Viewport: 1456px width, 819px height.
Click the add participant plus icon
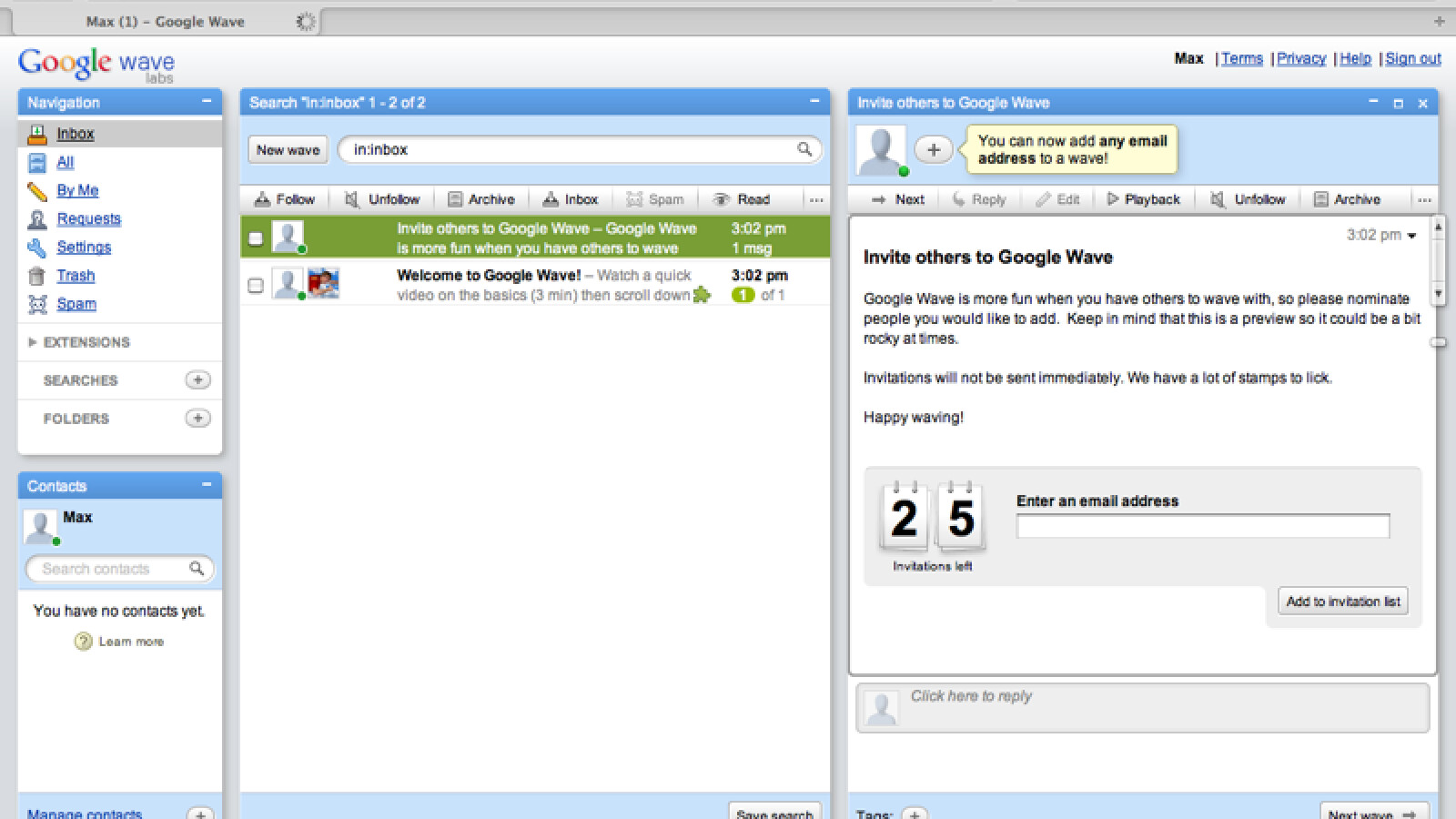[x=933, y=150]
